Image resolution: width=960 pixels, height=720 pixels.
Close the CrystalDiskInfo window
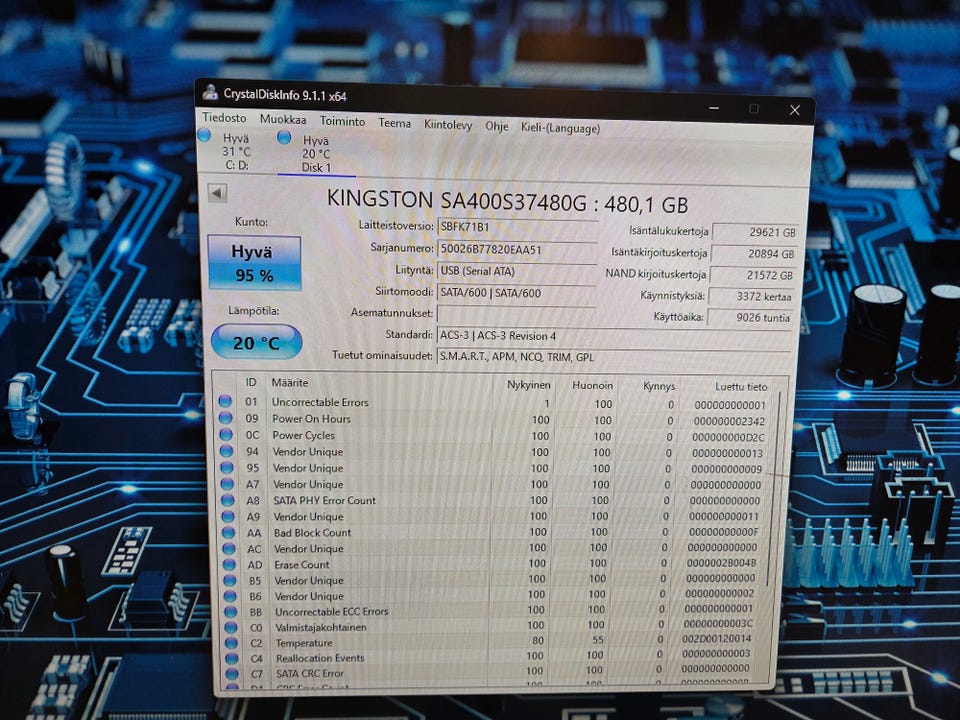pyautogui.click(x=795, y=110)
